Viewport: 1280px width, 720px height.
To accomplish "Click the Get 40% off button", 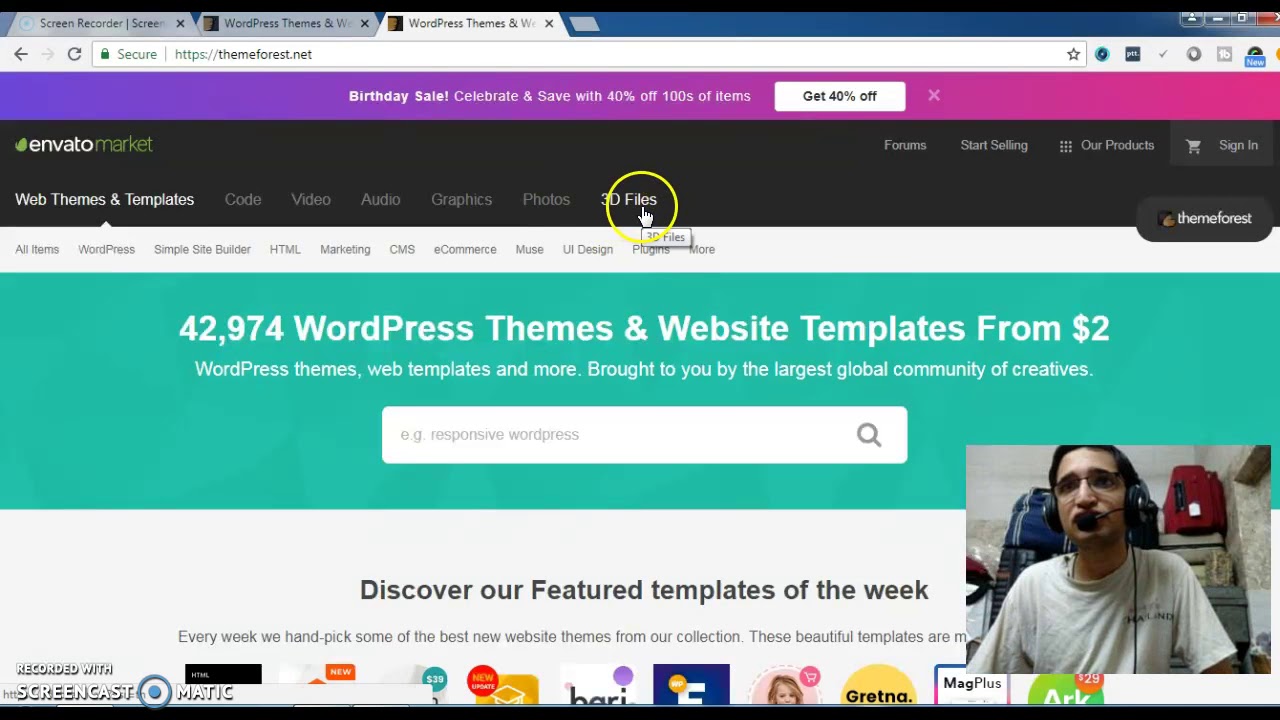I will tap(839, 96).
